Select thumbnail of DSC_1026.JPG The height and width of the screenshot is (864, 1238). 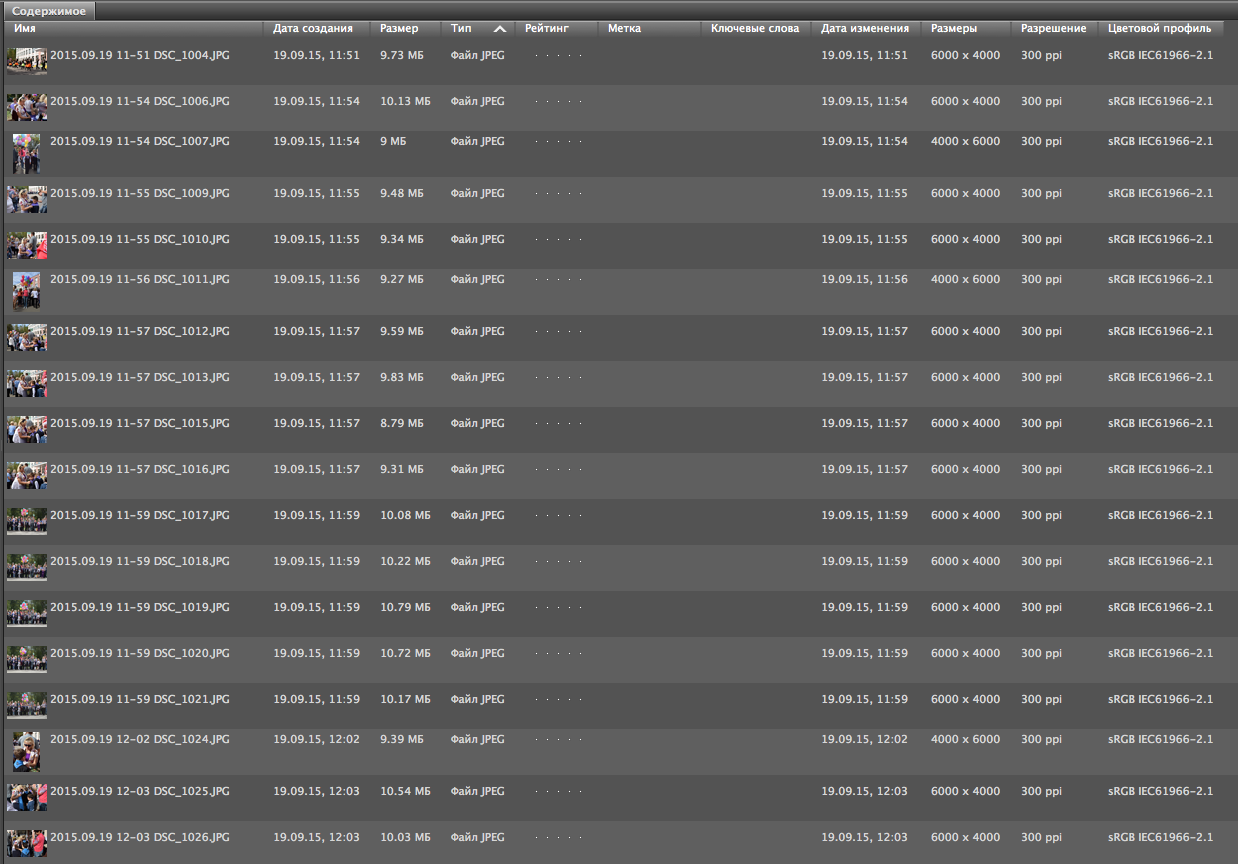click(27, 842)
